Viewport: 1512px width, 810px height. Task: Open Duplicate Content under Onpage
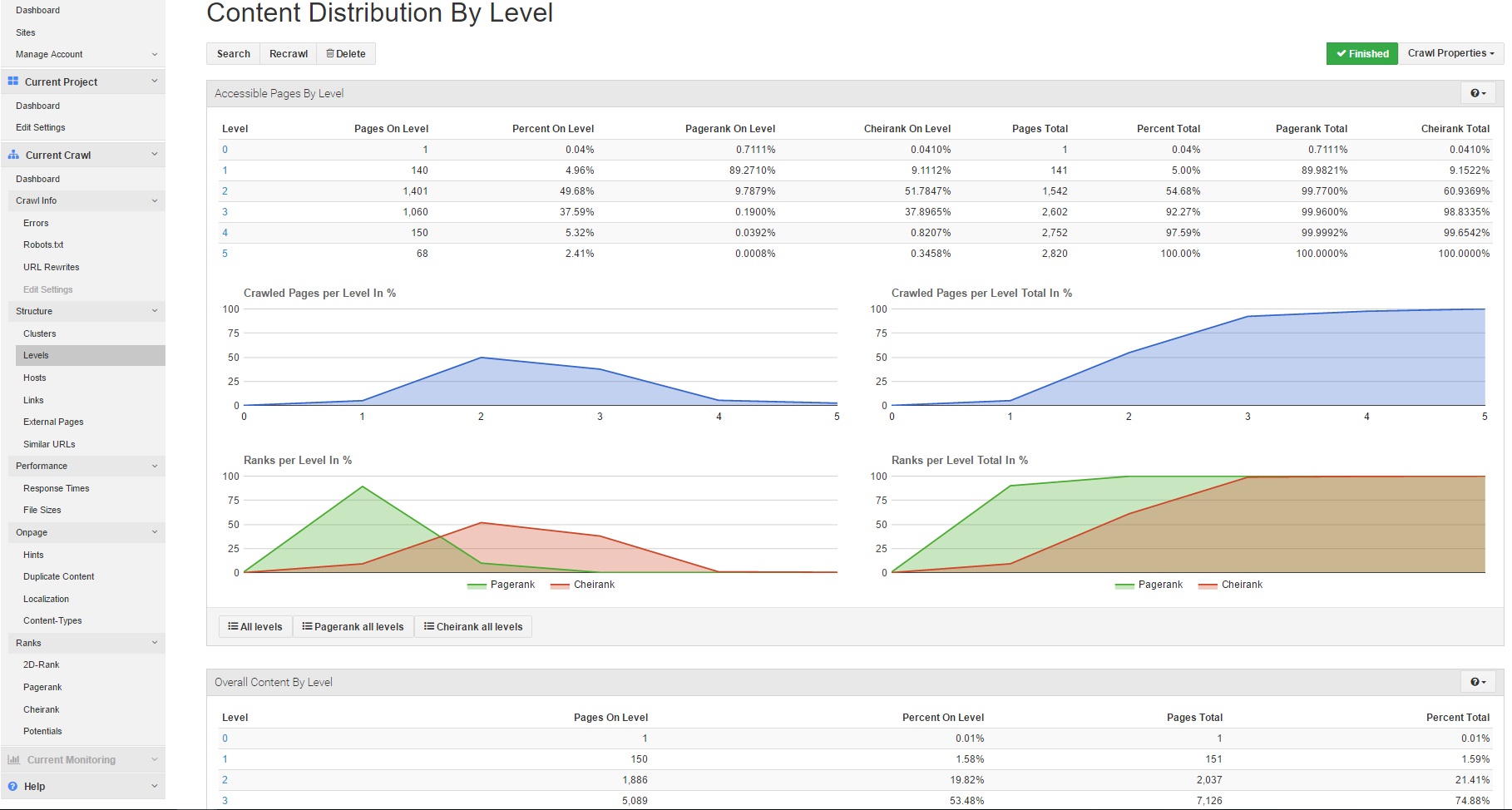click(59, 576)
